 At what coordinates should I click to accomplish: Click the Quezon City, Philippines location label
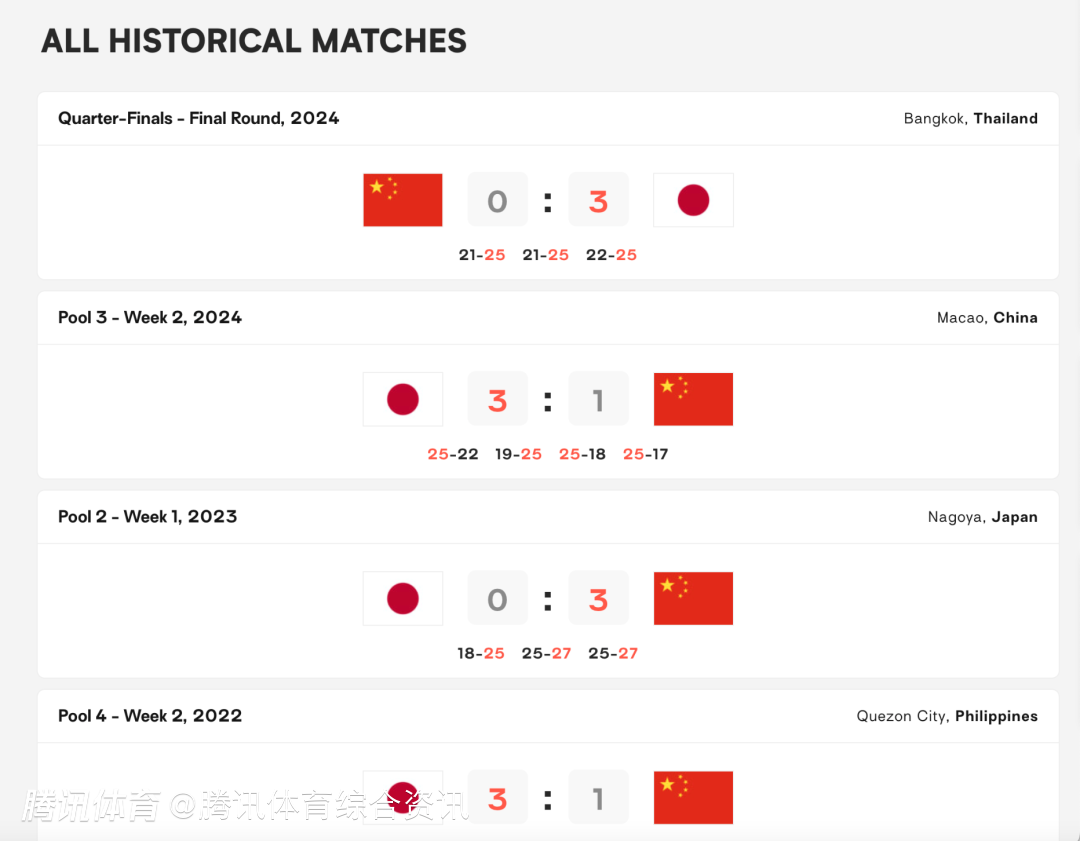[947, 716]
